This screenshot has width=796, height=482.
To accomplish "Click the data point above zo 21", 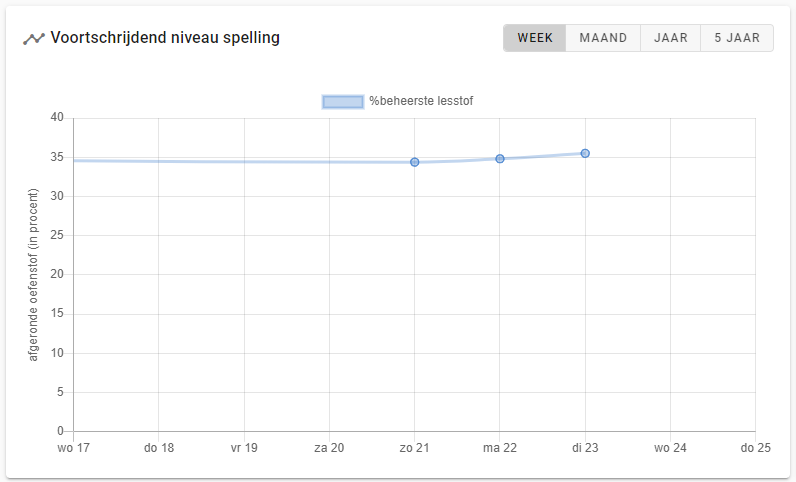I will tap(415, 162).
